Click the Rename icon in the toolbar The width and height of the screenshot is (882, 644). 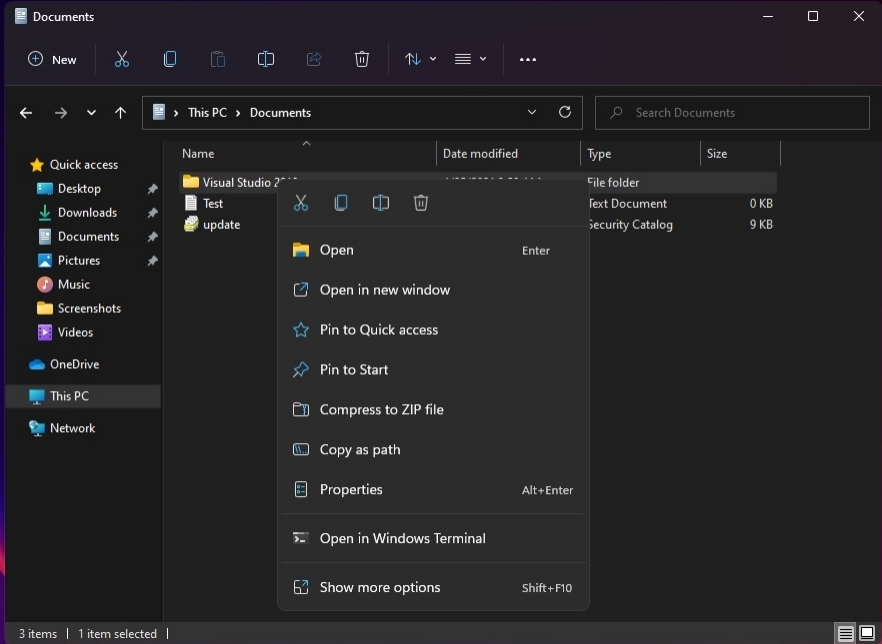coord(266,59)
